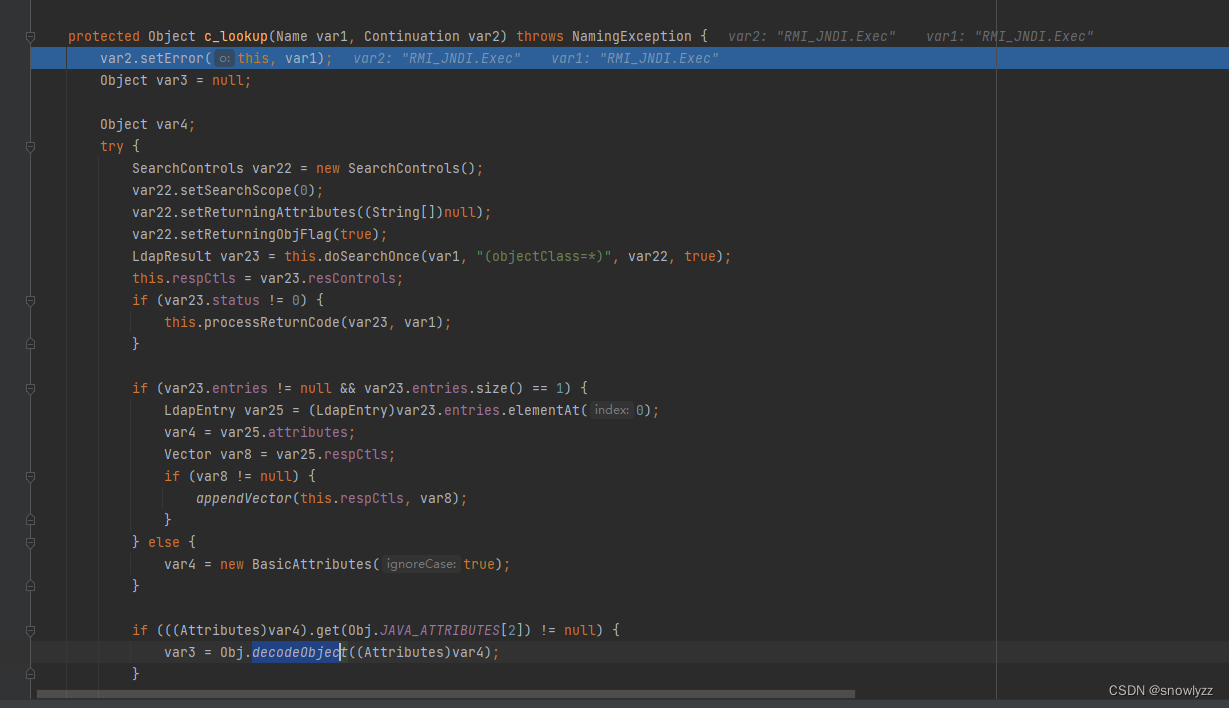The image size is (1229, 708).
Task: Collapse the if (var23.status != 0) block
Action: tap(30, 300)
